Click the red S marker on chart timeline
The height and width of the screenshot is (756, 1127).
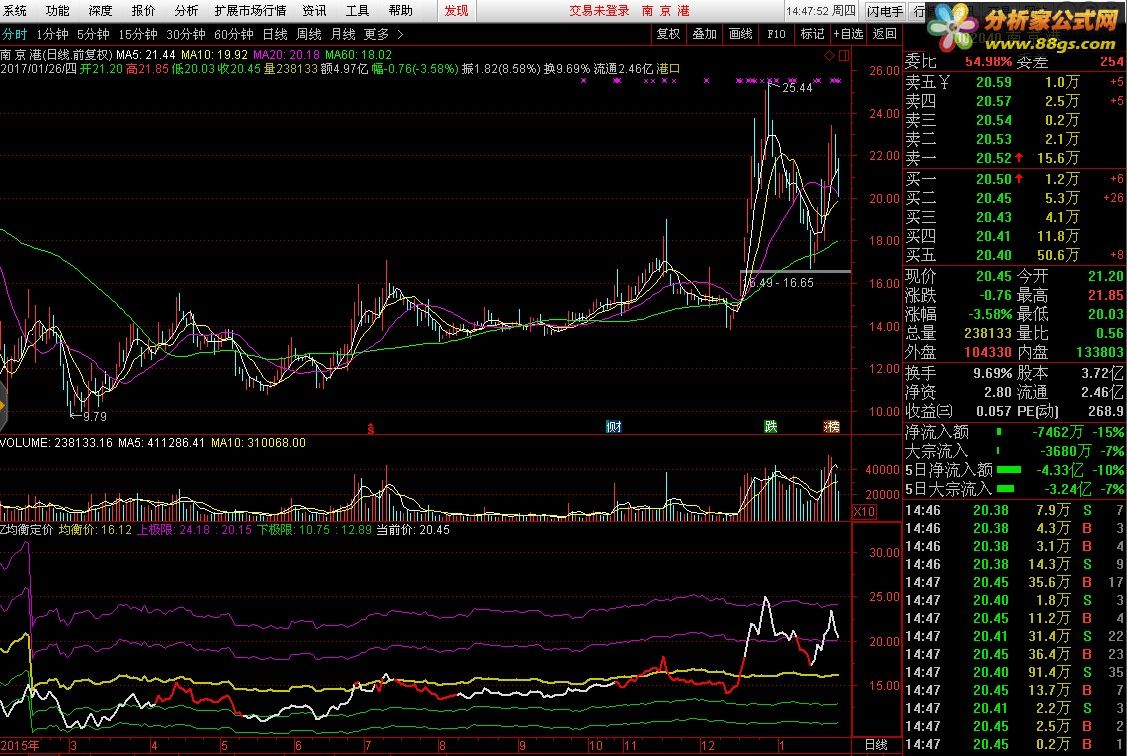(x=371, y=428)
